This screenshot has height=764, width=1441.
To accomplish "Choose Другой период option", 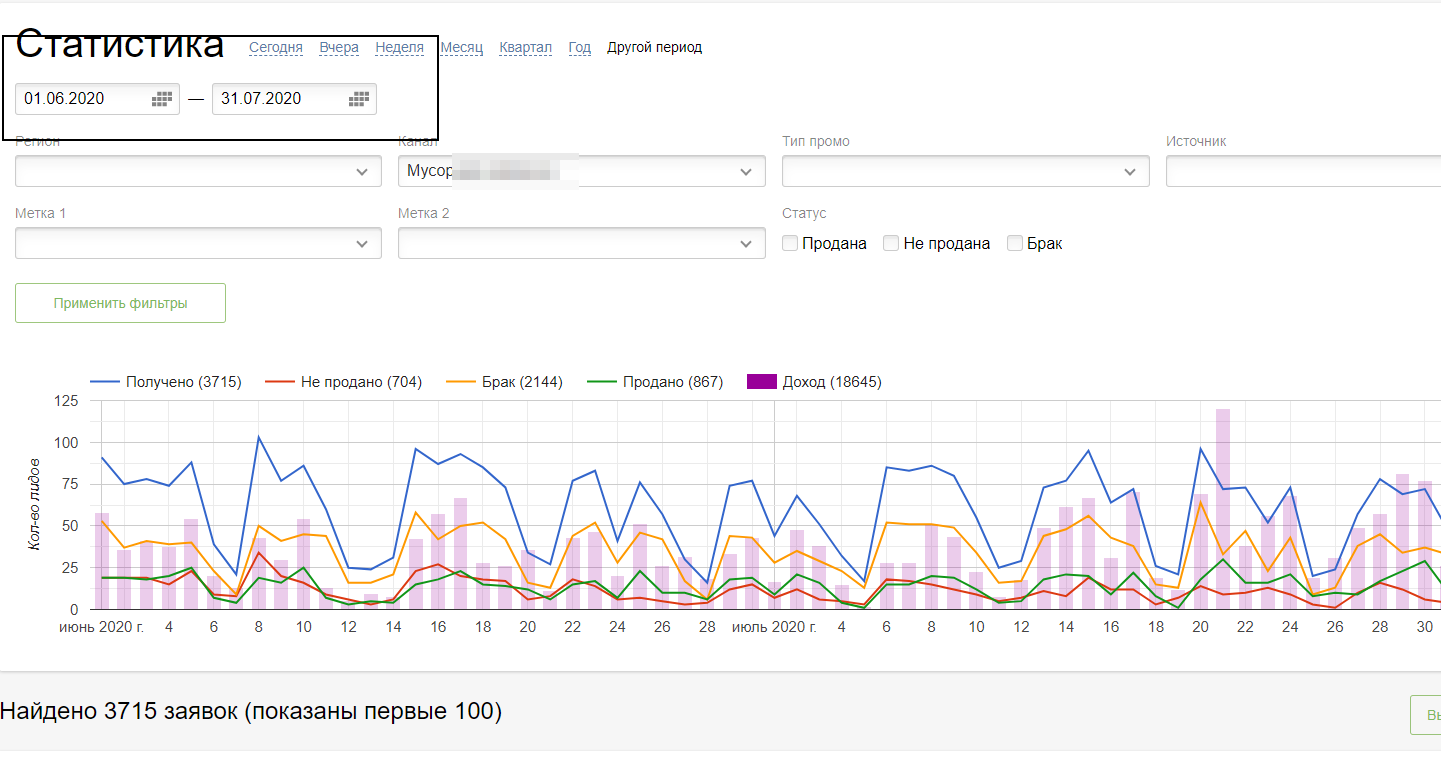I will 654,47.
